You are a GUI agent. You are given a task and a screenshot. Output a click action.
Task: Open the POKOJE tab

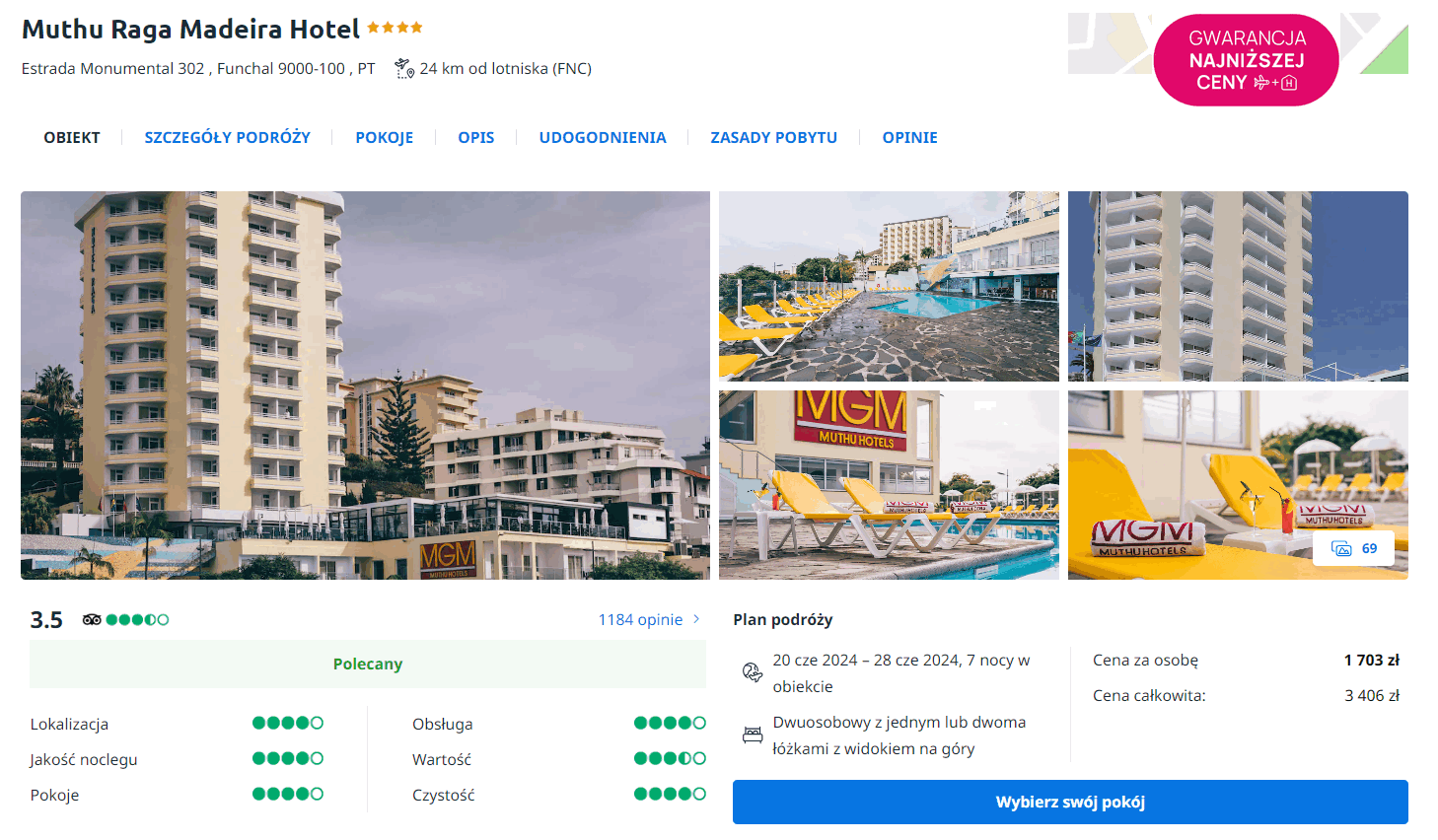(385, 137)
